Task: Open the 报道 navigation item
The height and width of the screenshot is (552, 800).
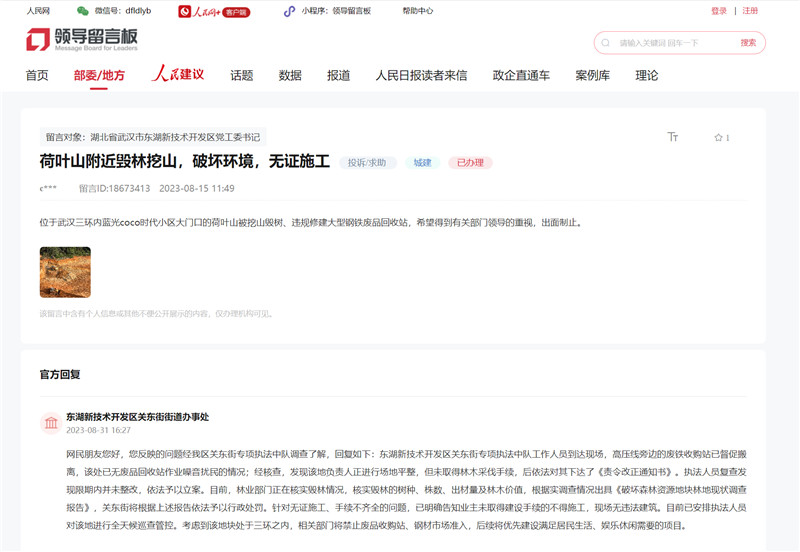Action: [x=339, y=76]
